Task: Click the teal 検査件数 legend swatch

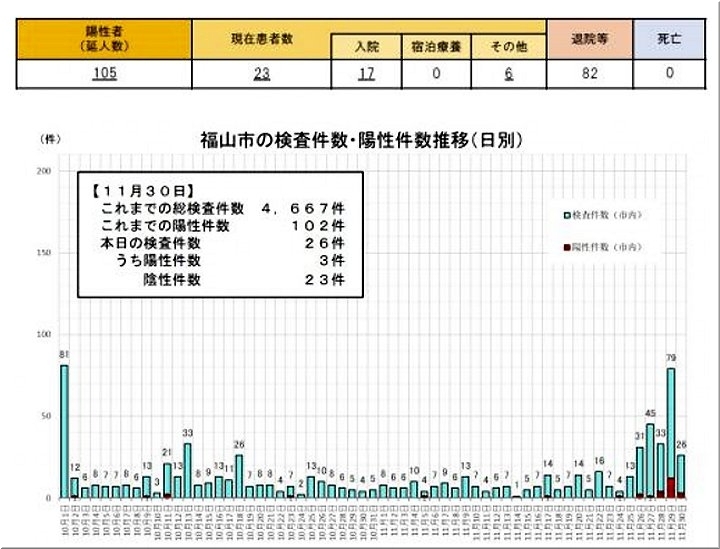Action: 566,215
